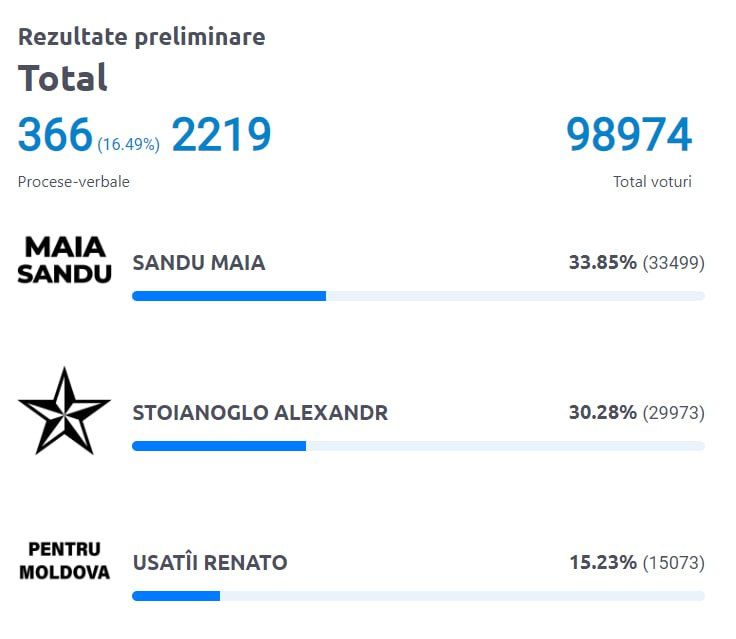The height and width of the screenshot is (639, 736).
Task: Click the Total section title
Action: (x=63, y=78)
